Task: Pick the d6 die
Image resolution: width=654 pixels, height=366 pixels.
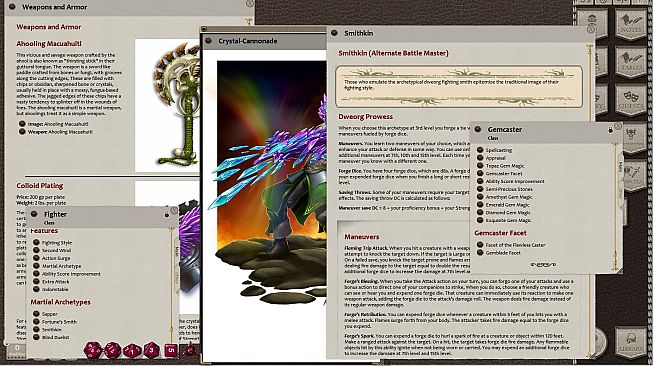Action: (171, 350)
